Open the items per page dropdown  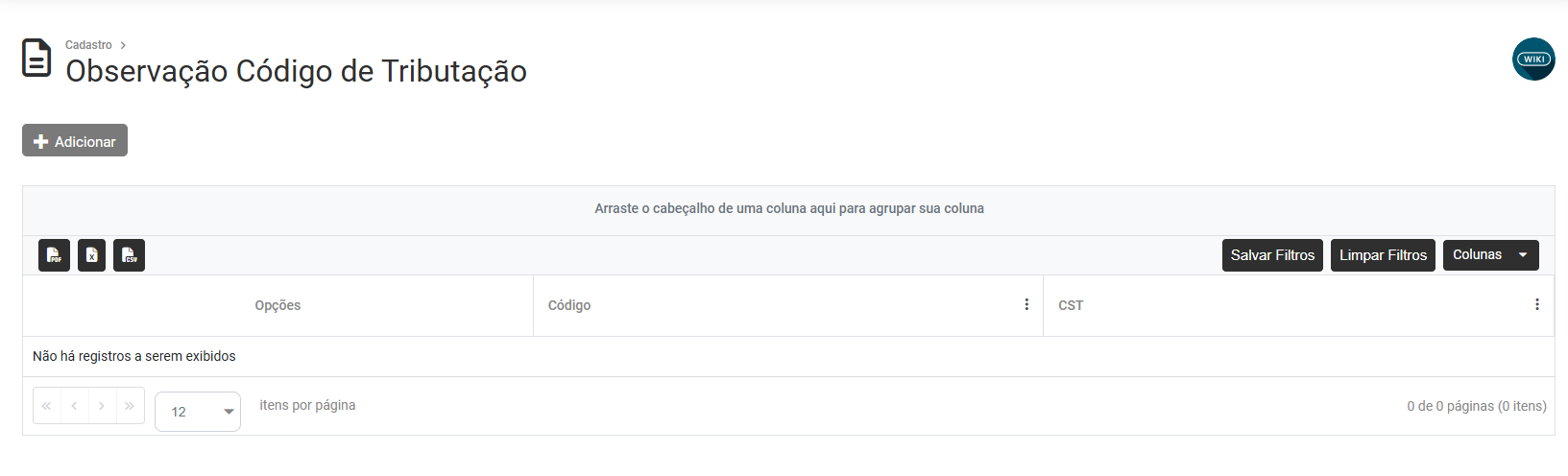pyautogui.click(x=198, y=412)
